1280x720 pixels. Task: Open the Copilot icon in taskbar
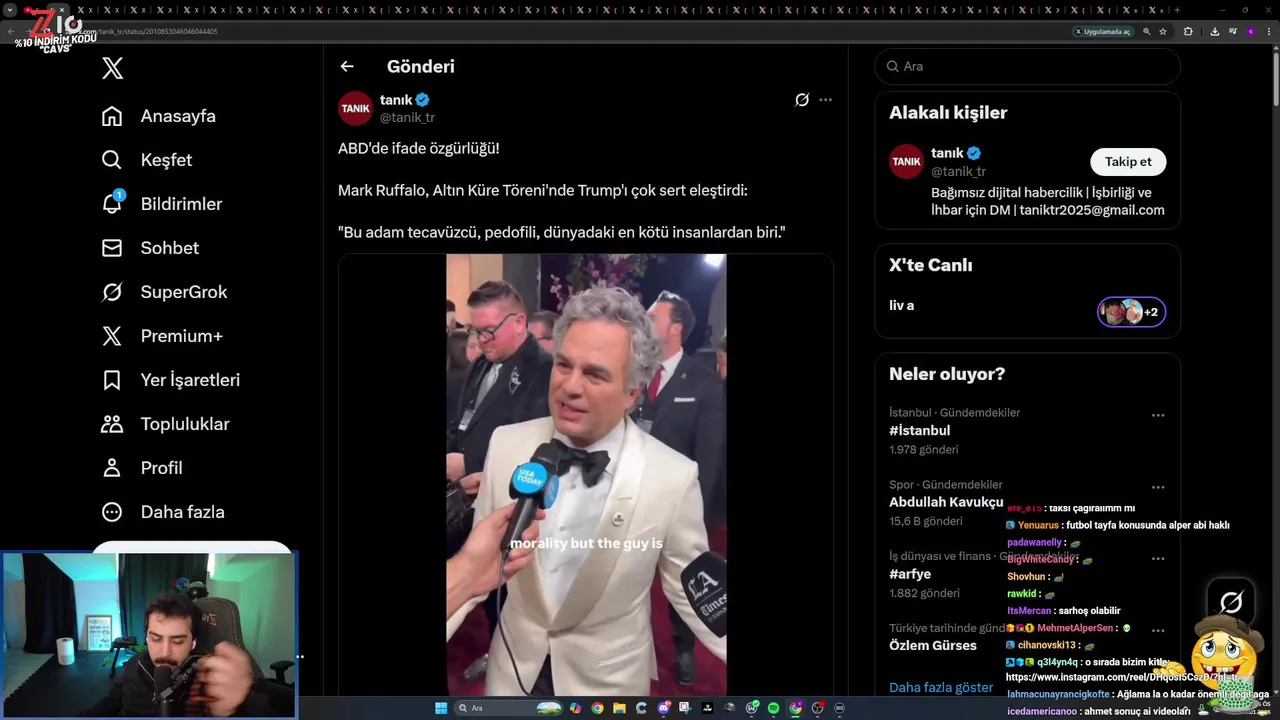[576, 708]
